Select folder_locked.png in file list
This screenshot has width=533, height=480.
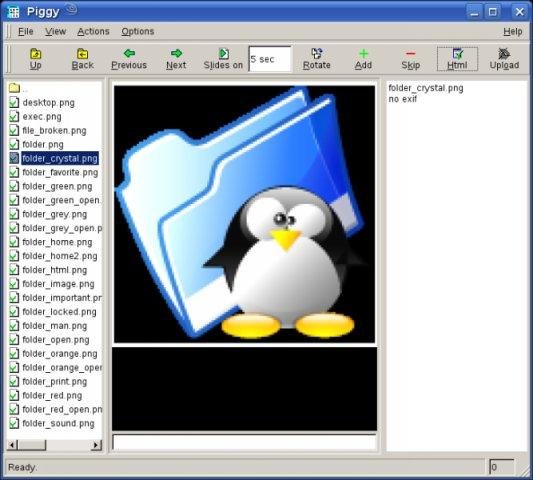pyautogui.click(x=59, y=312)
